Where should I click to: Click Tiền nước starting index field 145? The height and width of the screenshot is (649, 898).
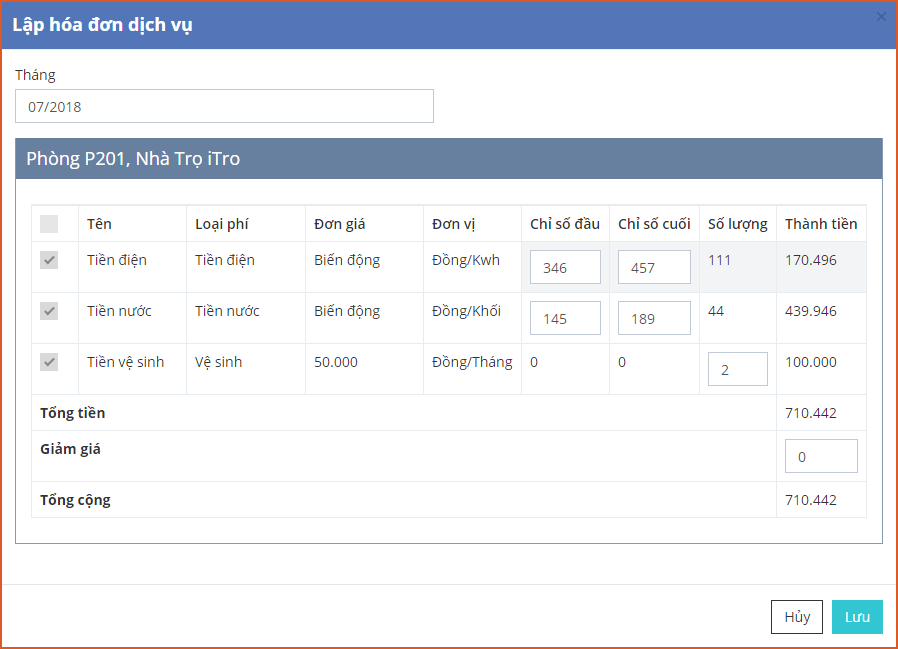565,319
